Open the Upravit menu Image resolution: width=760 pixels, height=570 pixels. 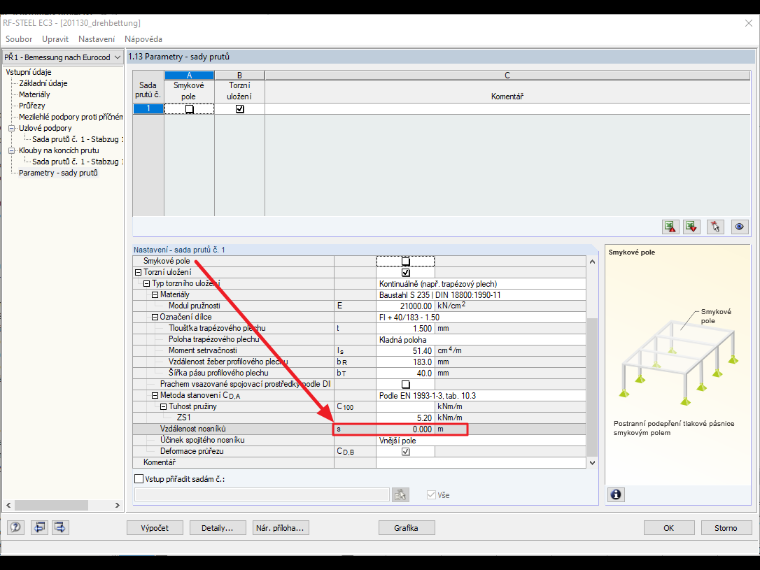pos(55,39)
